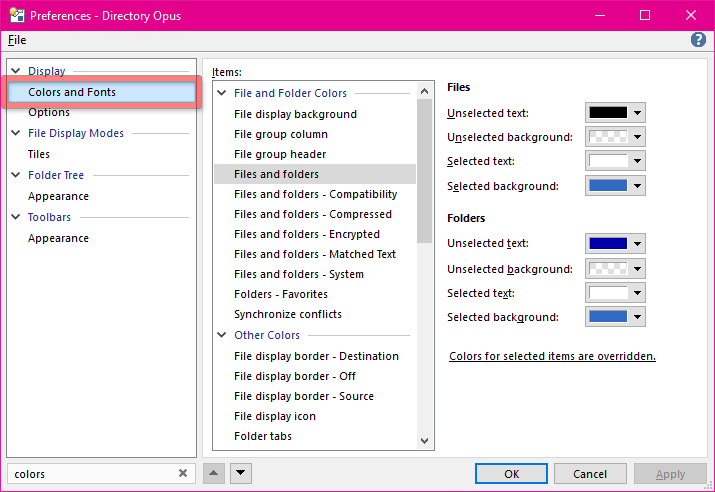Click the Apply button
Image resolution: width=715 pixels, height=492 pixels.
(670, 474)
